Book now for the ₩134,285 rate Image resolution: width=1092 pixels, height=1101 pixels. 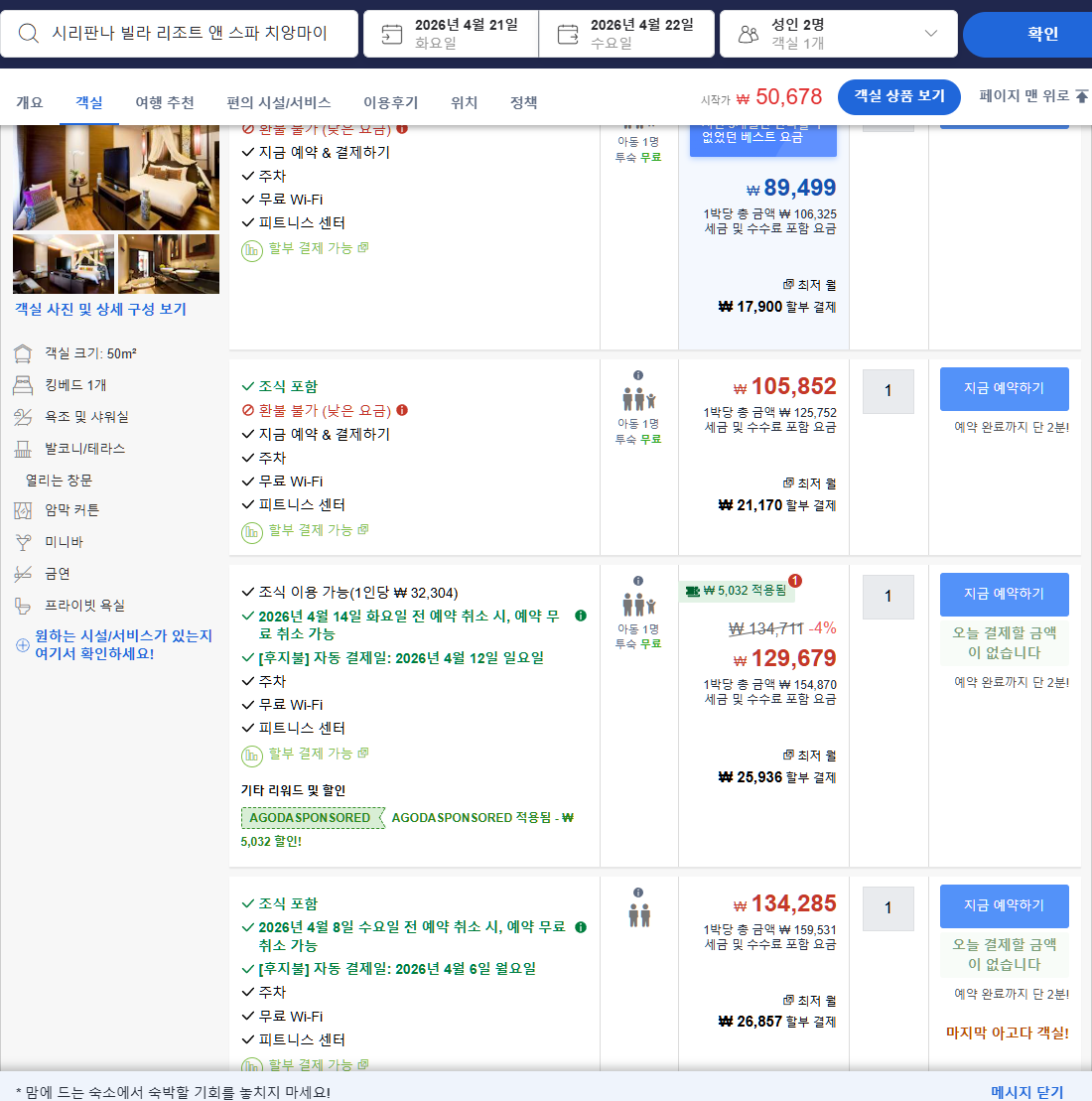coord(1005,905)
